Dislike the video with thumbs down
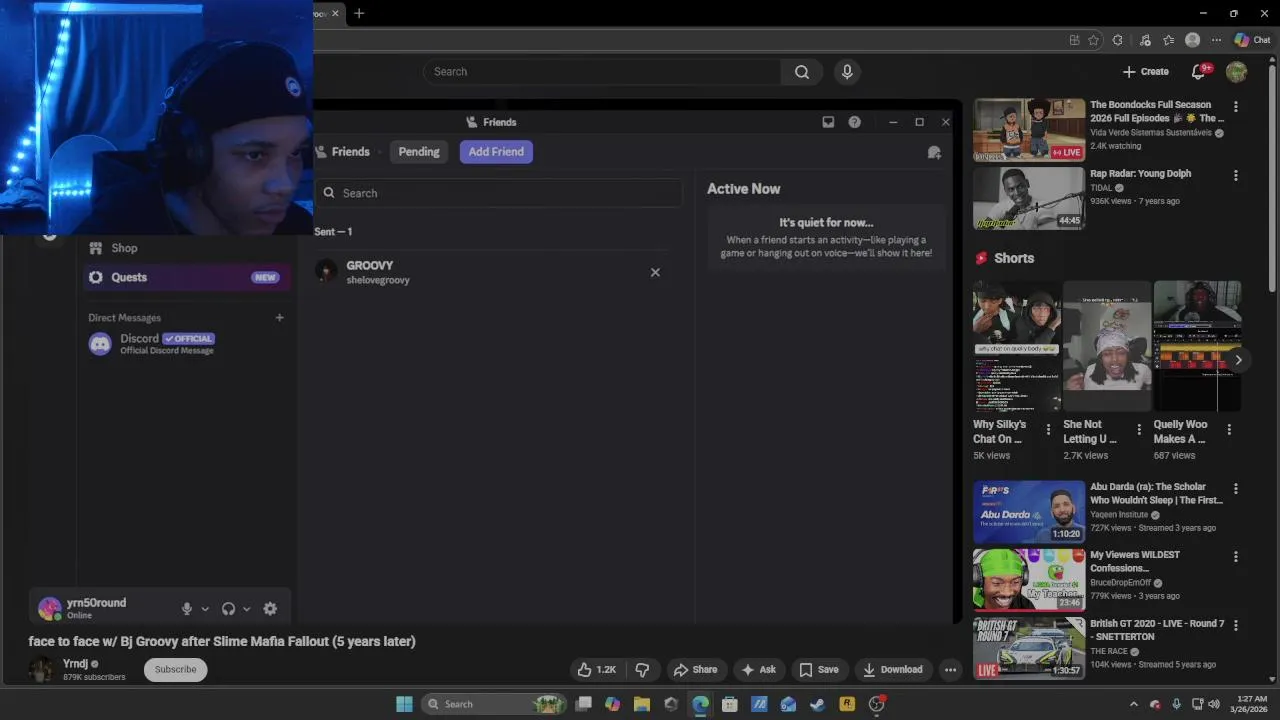 click(642, 670)
